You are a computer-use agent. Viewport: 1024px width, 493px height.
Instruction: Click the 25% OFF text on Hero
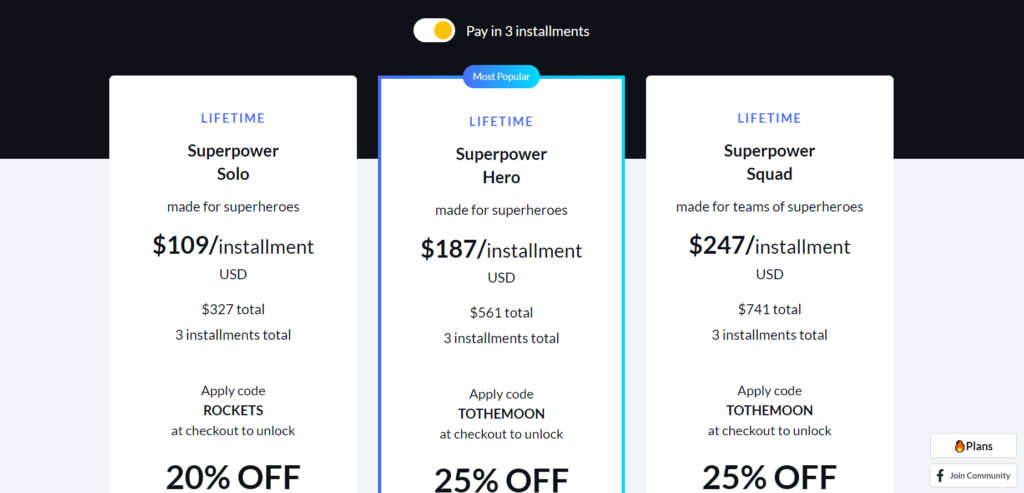(x=501, y=480)
